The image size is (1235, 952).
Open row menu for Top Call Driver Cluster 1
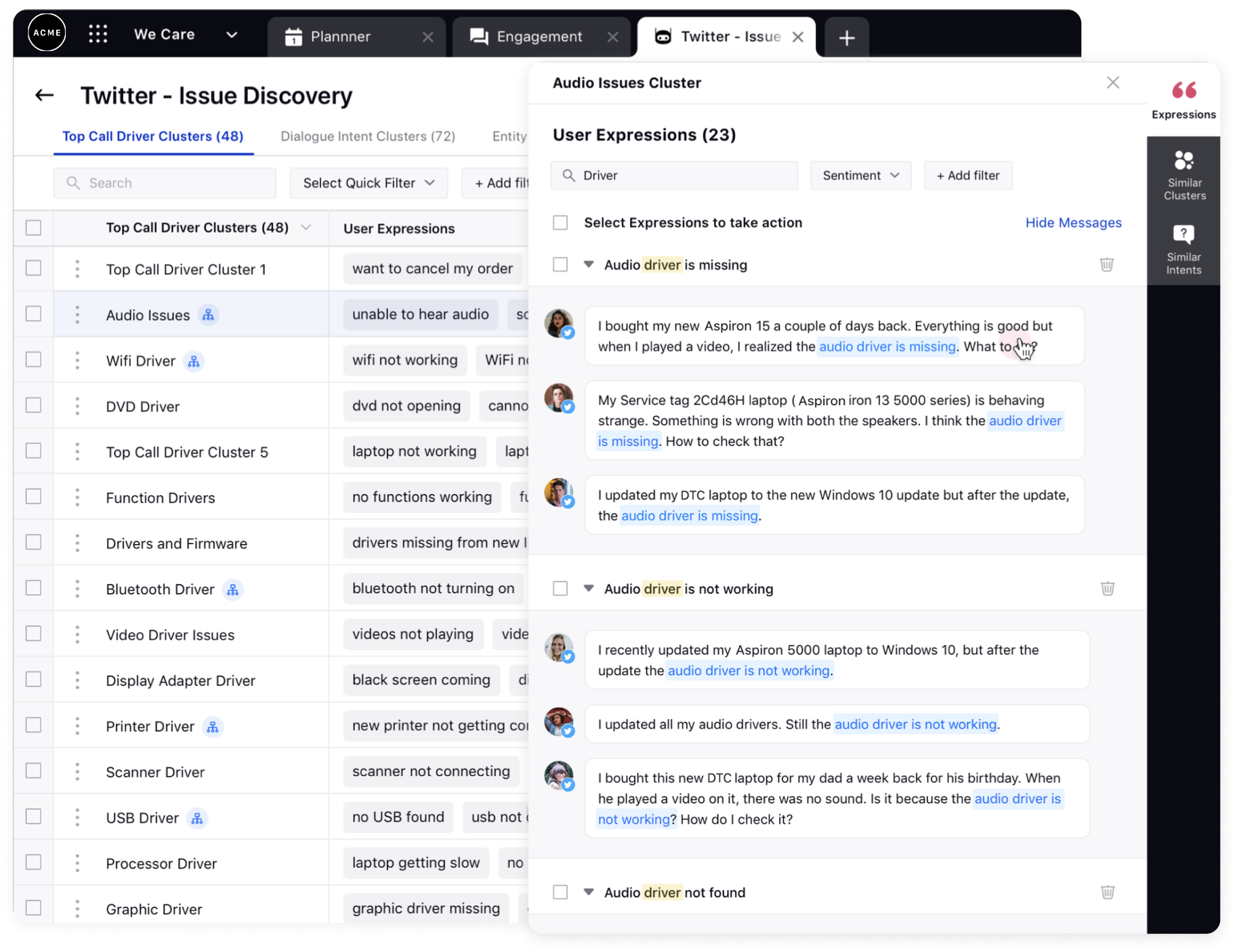tap(77, 269)
